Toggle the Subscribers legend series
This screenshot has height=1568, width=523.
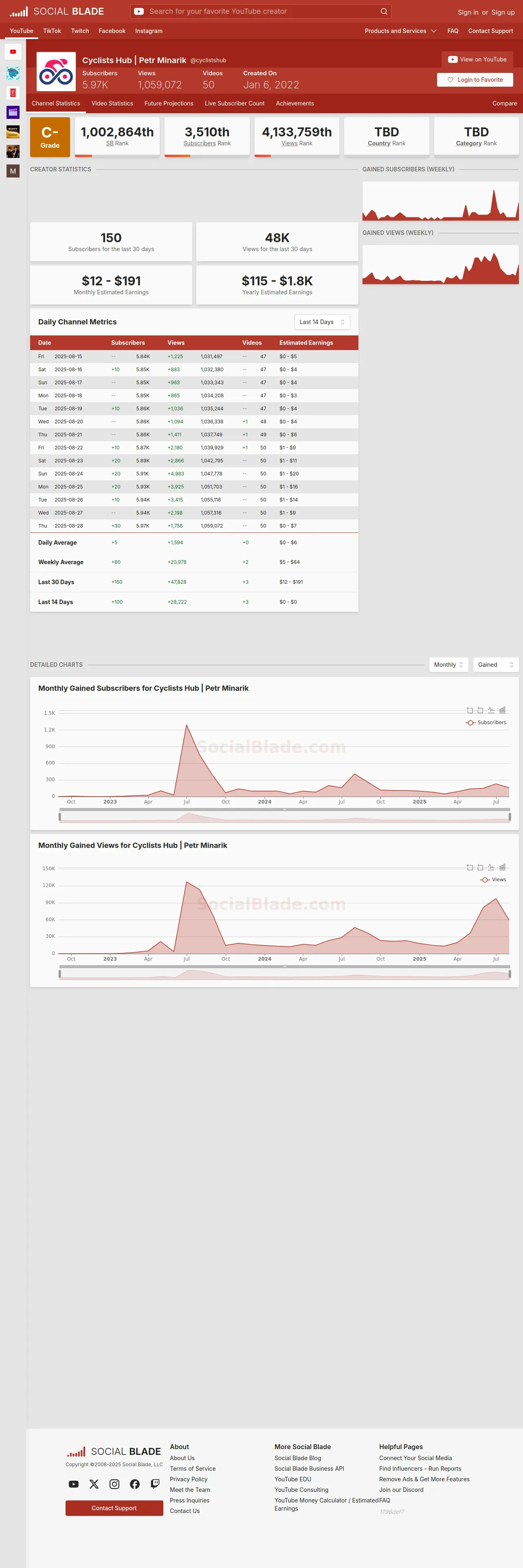point(486,723)
